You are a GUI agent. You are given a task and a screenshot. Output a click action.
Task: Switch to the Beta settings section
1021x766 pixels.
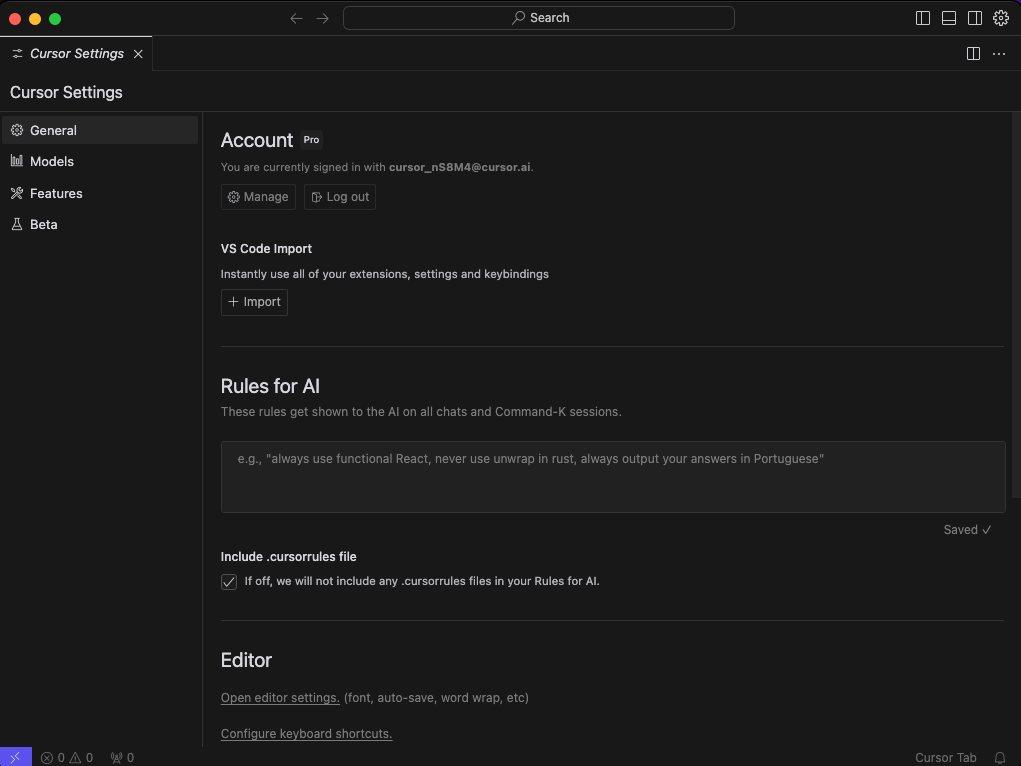44,224
